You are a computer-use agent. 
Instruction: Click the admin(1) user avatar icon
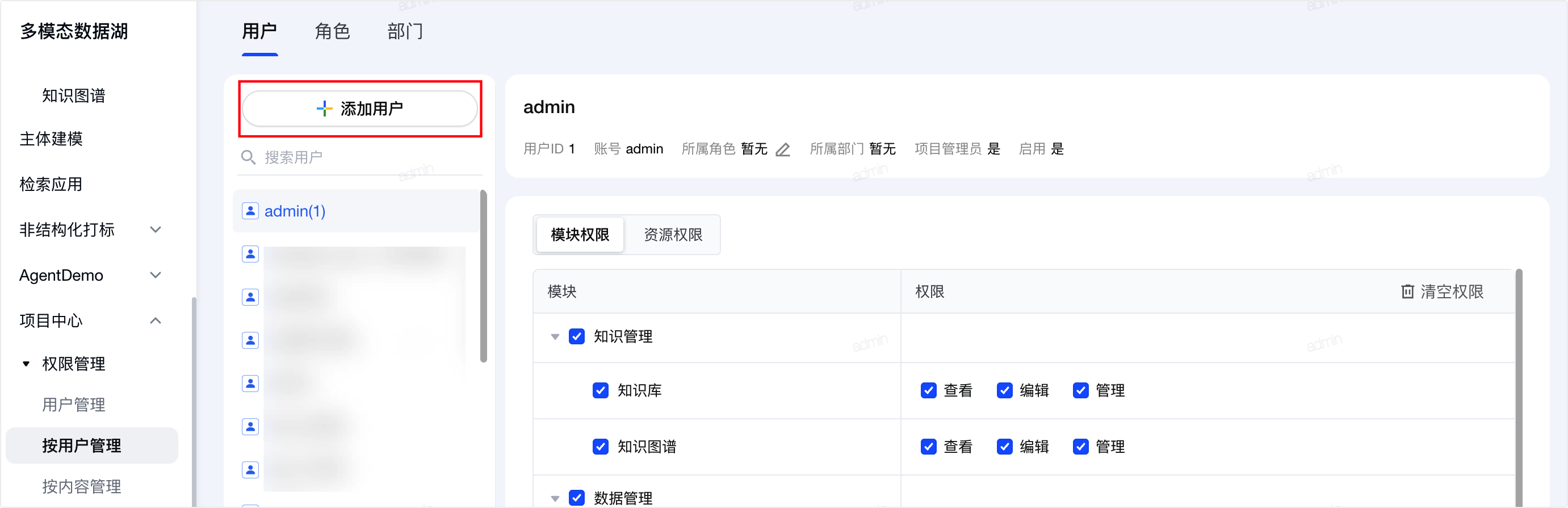250,211
